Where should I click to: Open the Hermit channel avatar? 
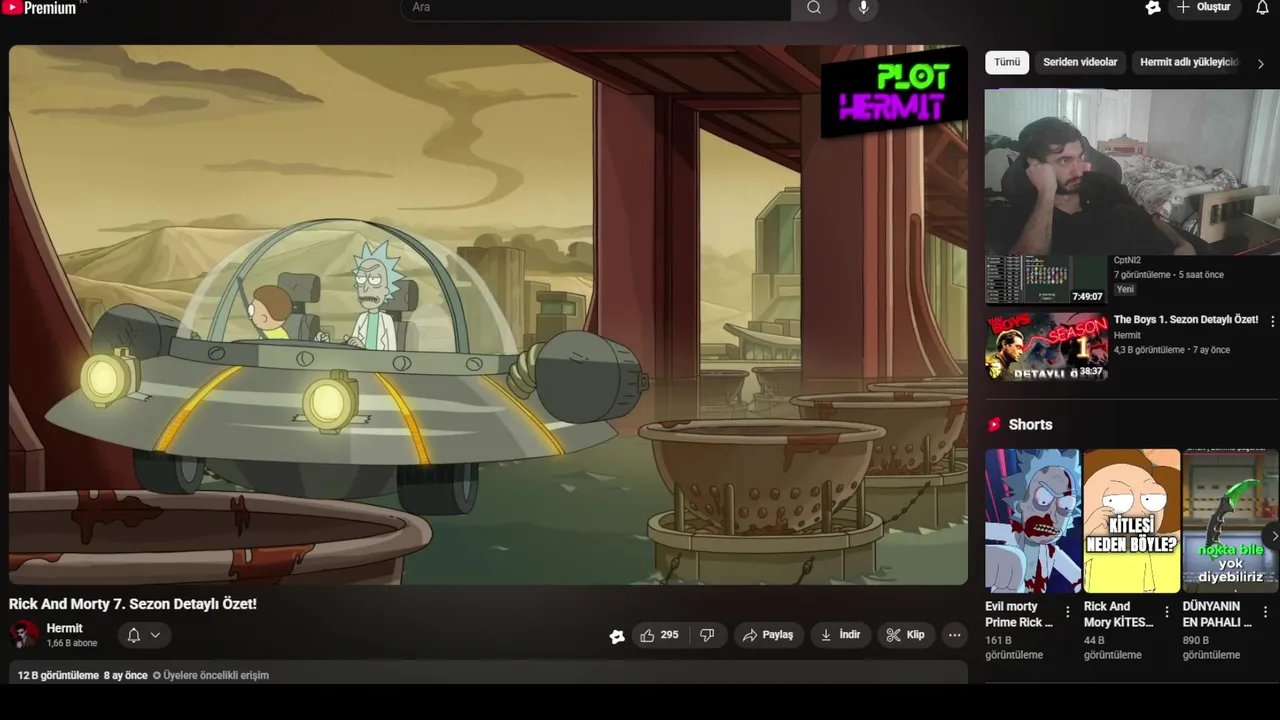23,635
